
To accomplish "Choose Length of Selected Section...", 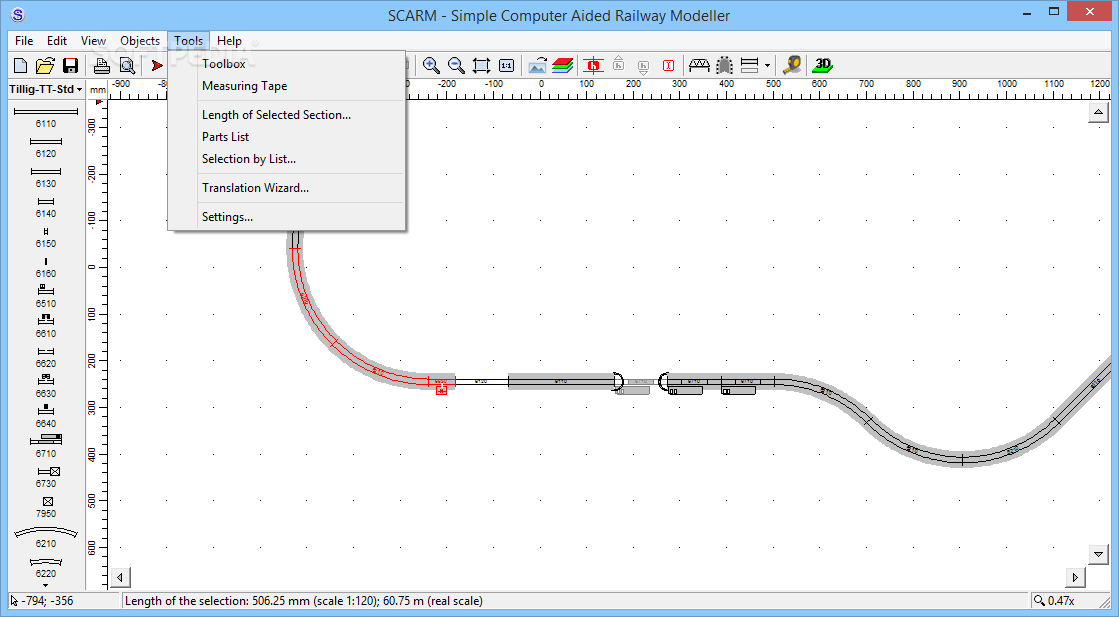I will 287,115.
